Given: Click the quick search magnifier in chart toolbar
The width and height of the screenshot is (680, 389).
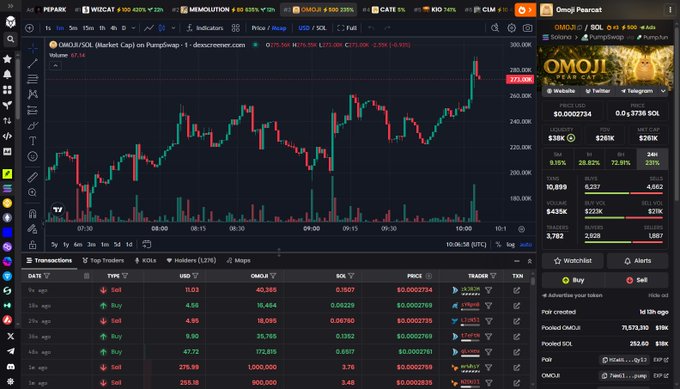Looking at the screenshot, I should 495,28.
